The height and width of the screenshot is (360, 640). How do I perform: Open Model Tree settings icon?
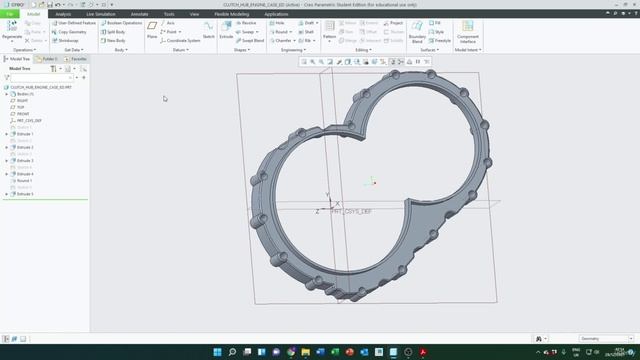tap(53, 69)
